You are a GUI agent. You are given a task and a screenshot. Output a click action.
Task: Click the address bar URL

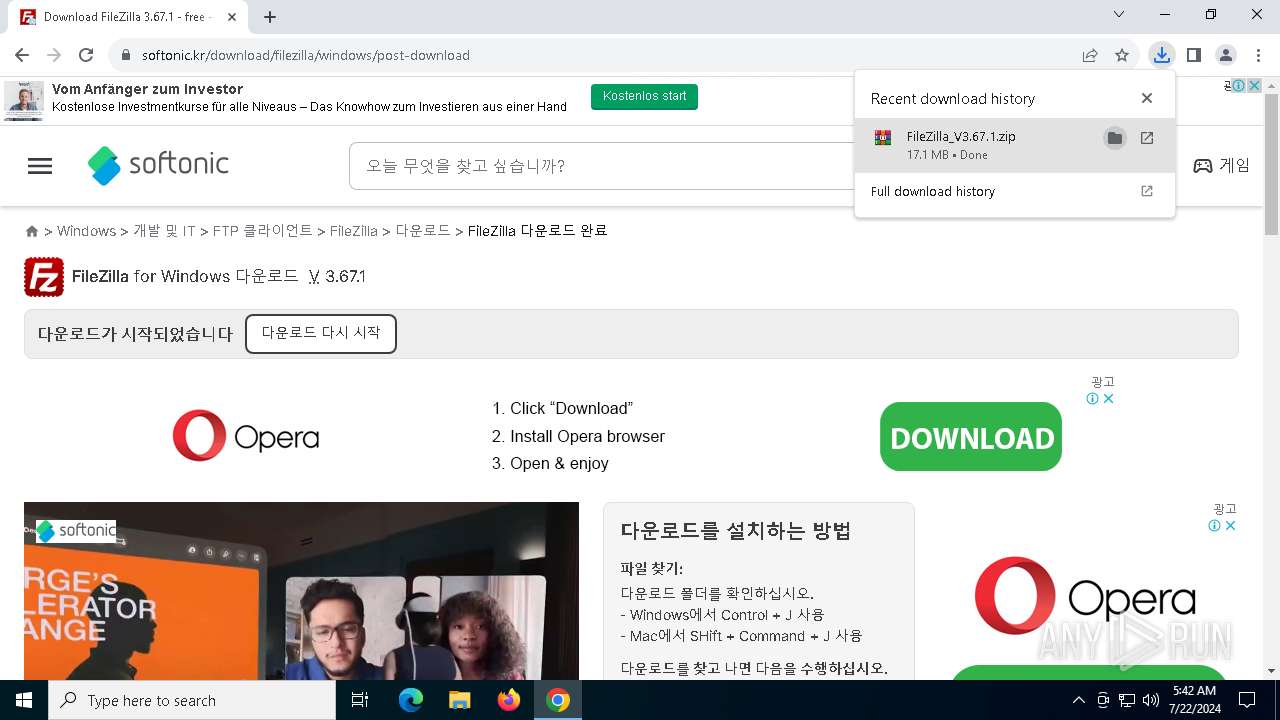305,55
